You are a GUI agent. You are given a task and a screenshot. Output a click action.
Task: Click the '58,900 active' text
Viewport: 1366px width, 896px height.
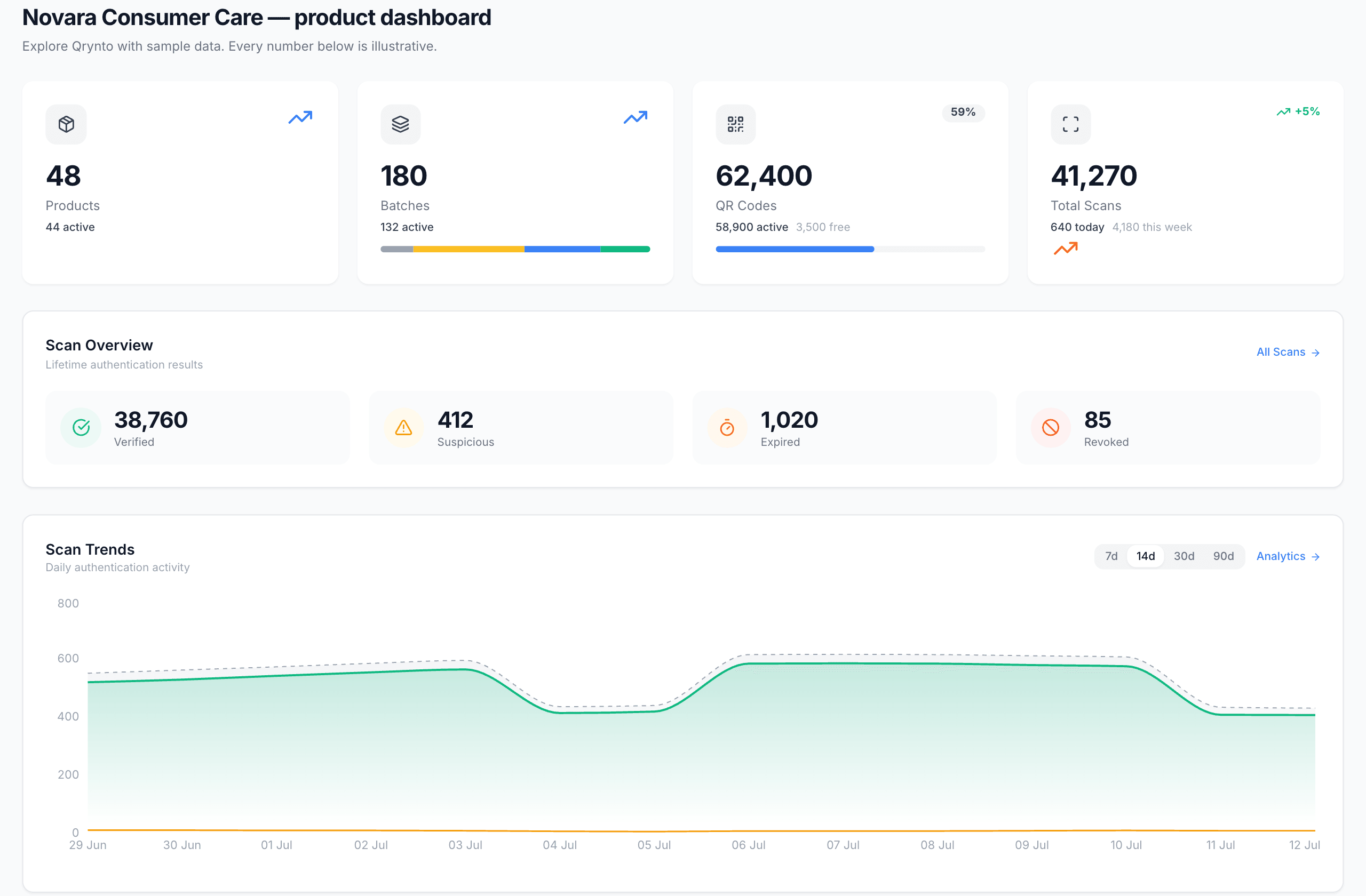(752, 227)
